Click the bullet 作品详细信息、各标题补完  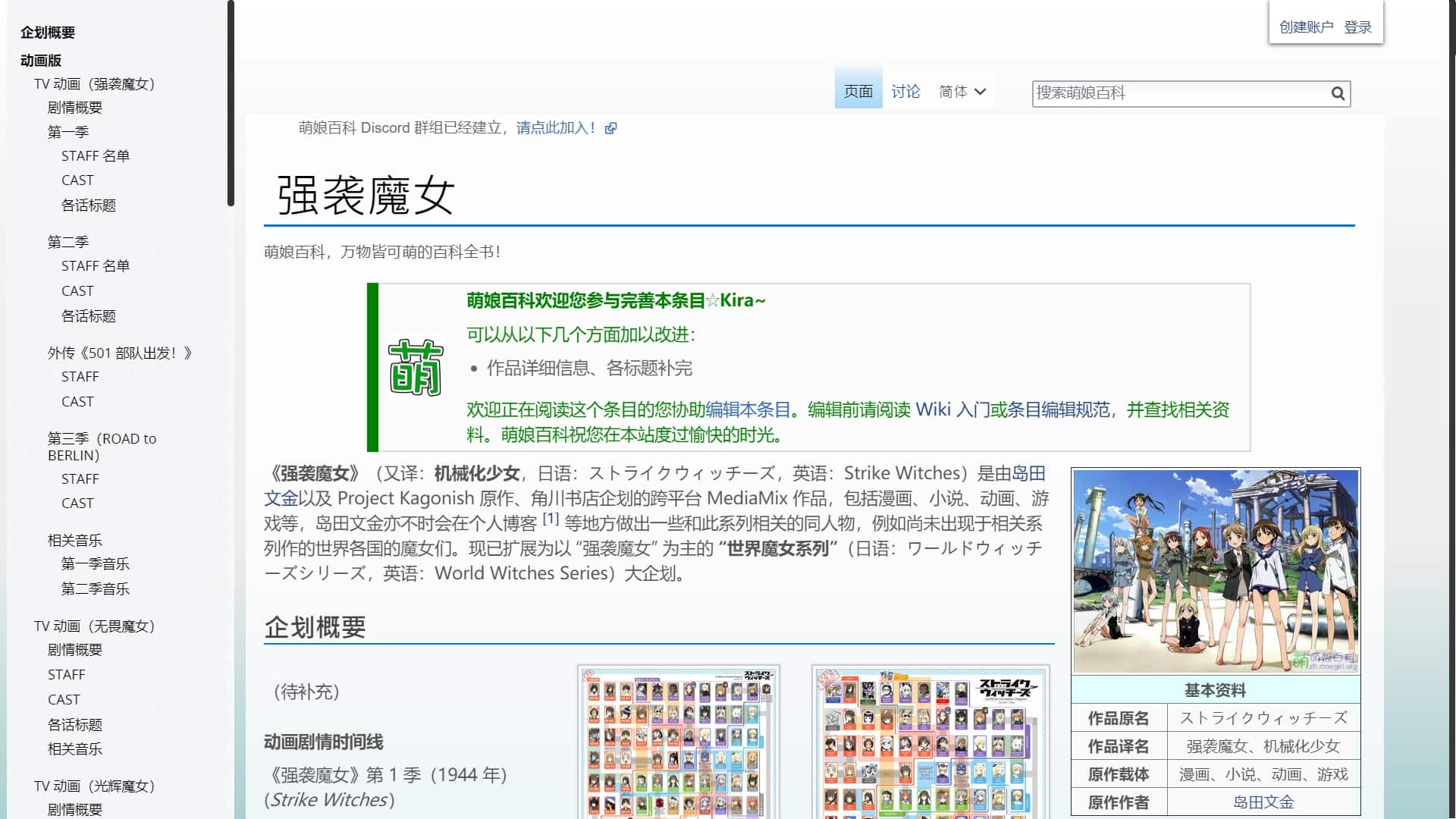point(589,369)
